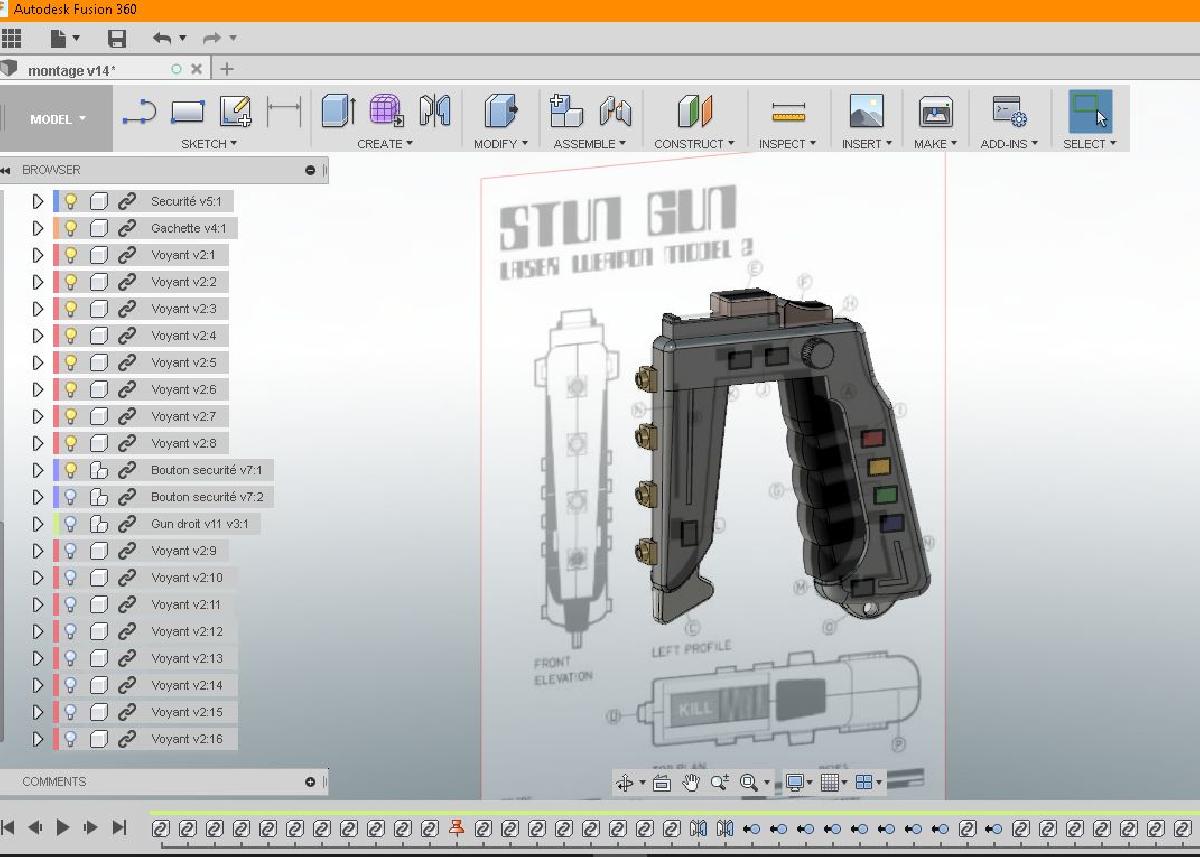Select the Sketch Dimension tool

tap(284, 112)
